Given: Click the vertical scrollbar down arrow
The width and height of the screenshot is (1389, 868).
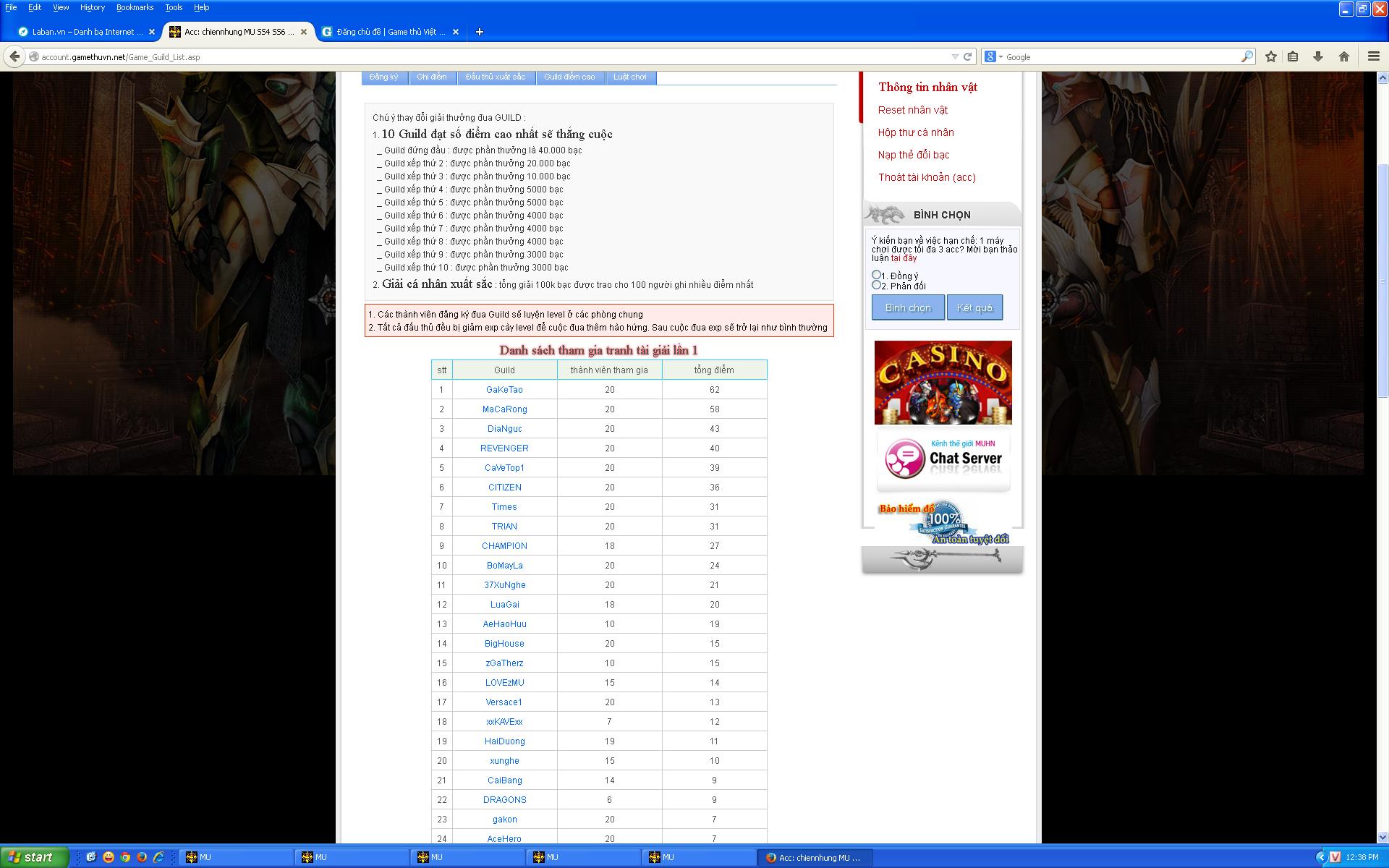Looking at the screenshot, I should pos(1382,837).
